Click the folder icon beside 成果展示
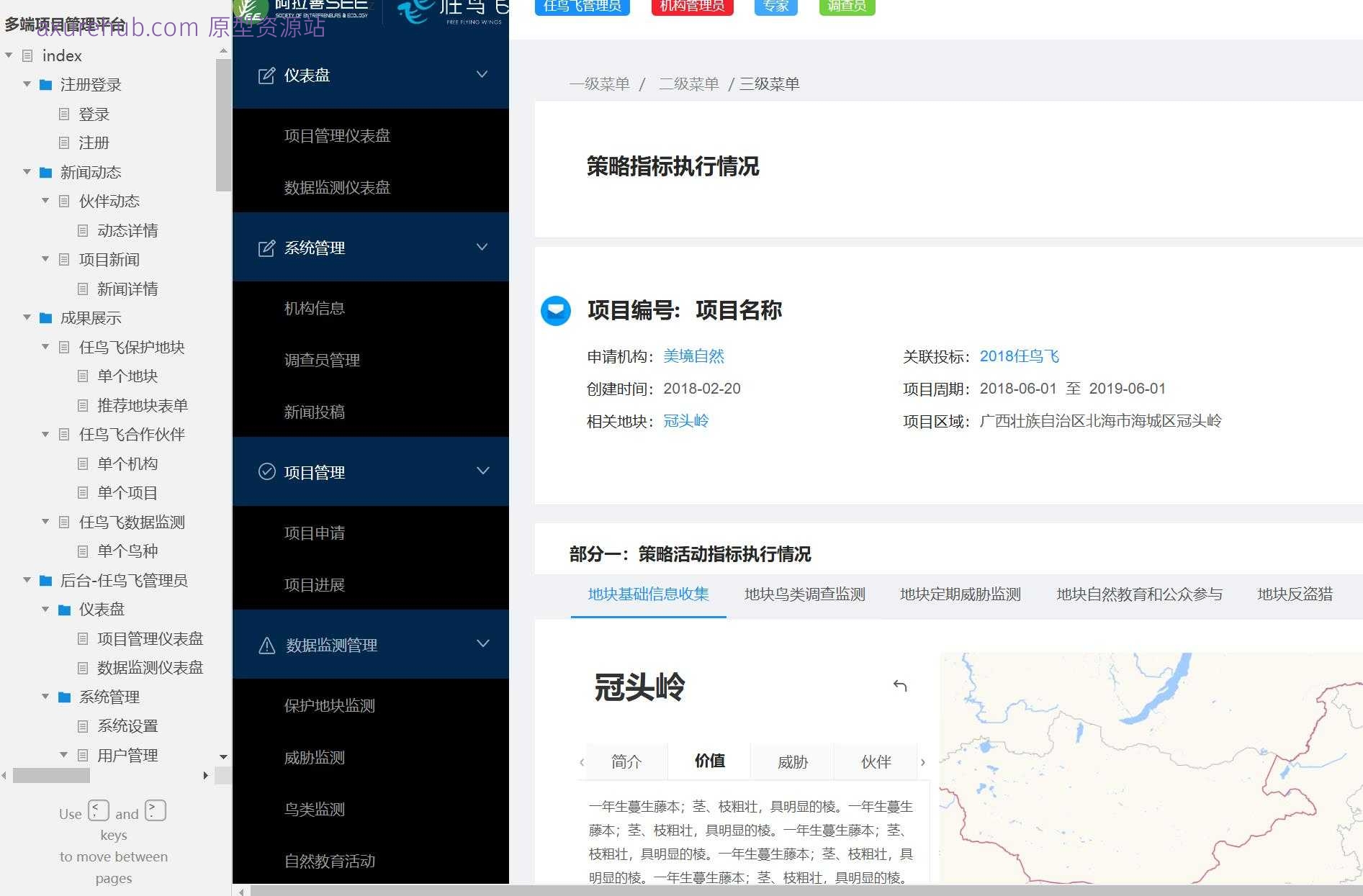This screenshot has width=1363, height=896. (x=46, y=317)
